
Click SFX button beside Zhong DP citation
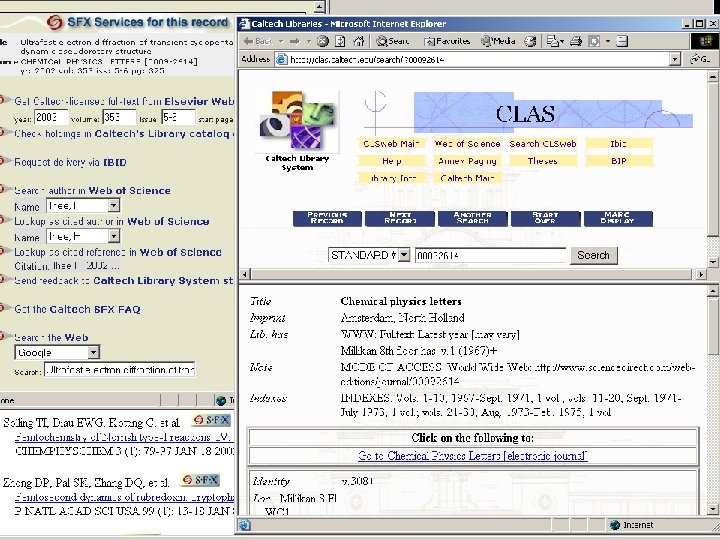pos(200,480)
